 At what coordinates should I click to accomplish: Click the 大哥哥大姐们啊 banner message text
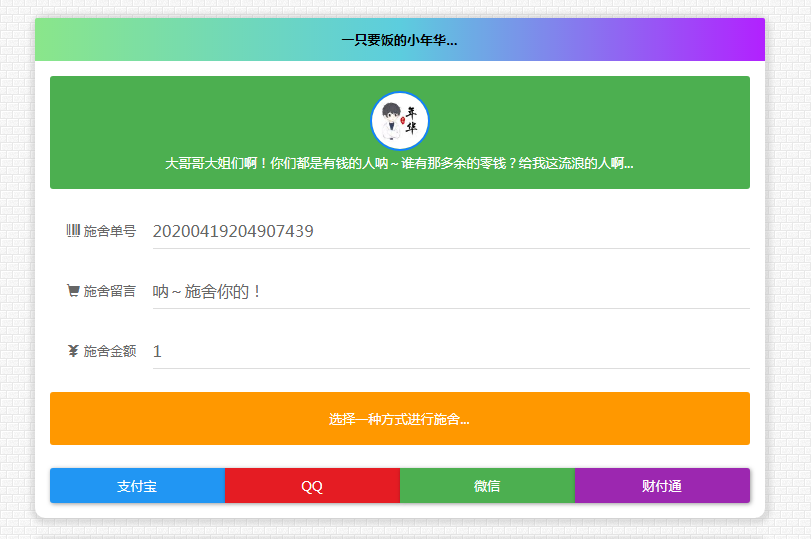399,163
